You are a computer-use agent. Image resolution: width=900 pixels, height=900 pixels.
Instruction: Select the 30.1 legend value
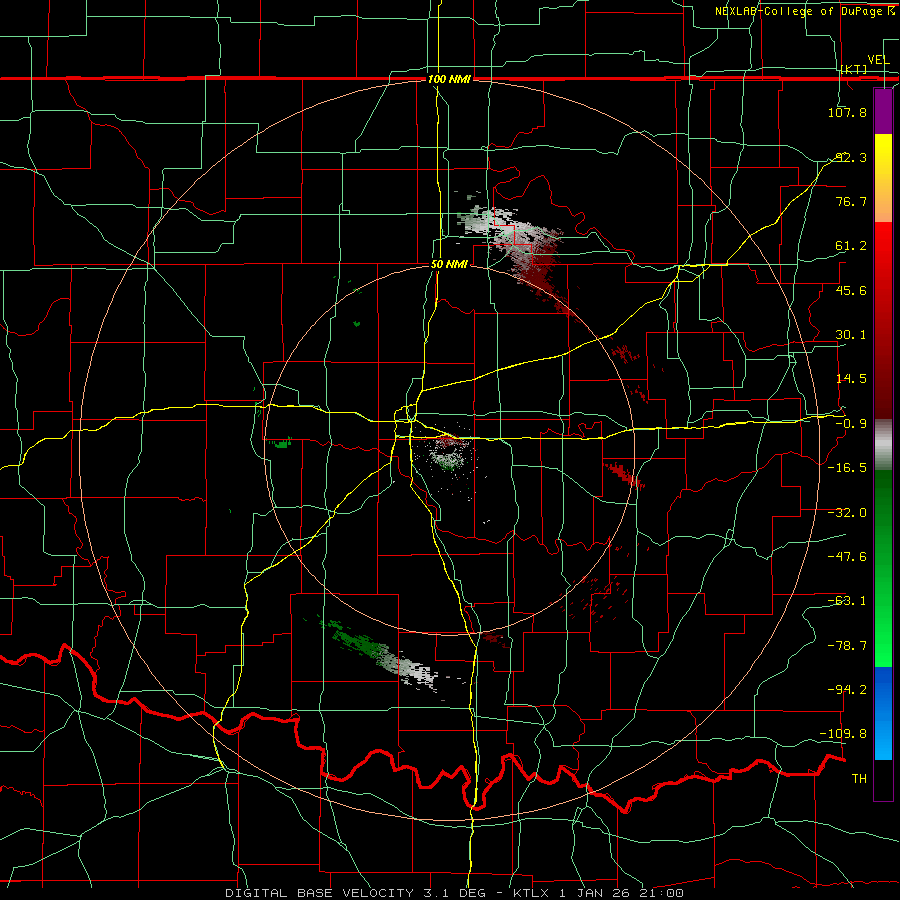pos(850,335)
